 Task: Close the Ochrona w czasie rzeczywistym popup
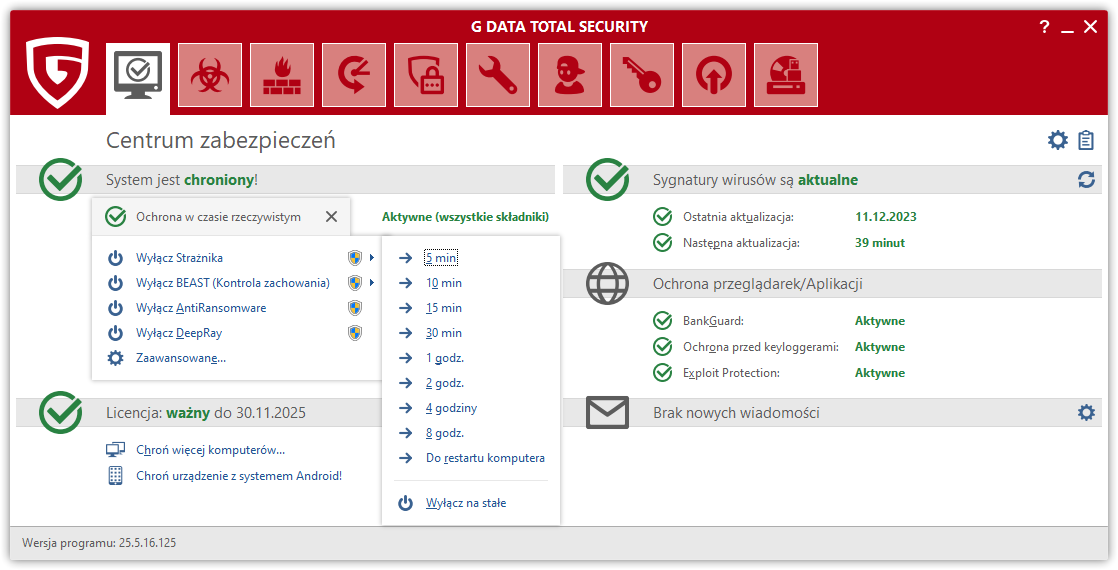(332, 217)
